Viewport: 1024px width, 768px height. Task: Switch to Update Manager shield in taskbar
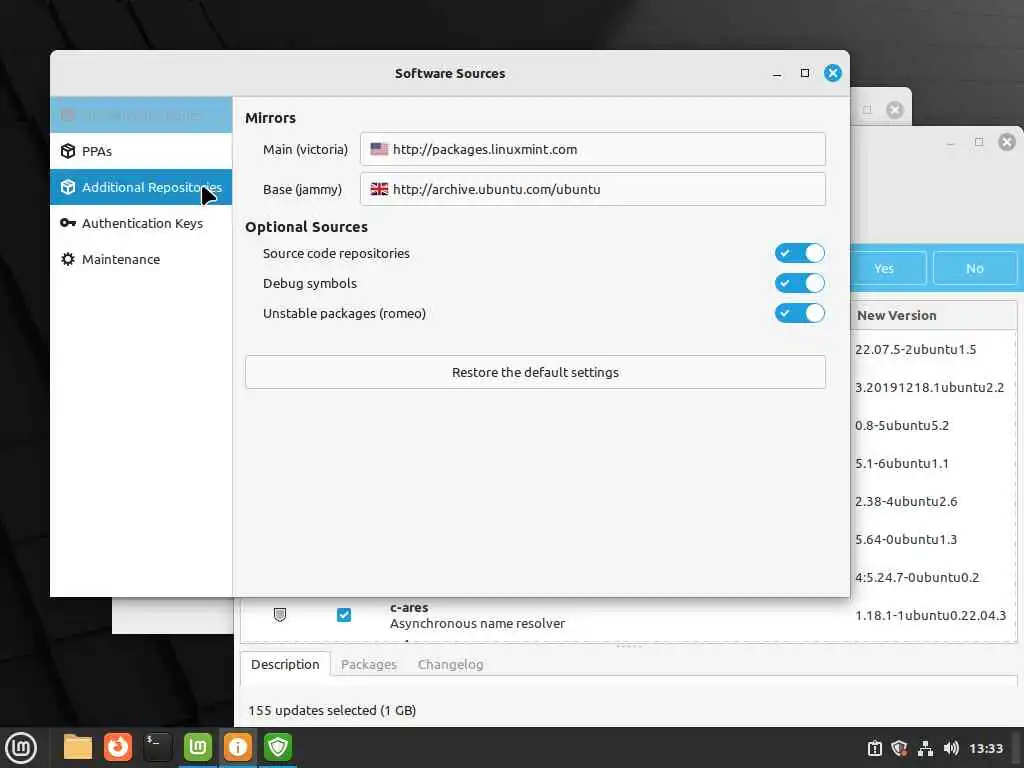(x=278, y=747)
